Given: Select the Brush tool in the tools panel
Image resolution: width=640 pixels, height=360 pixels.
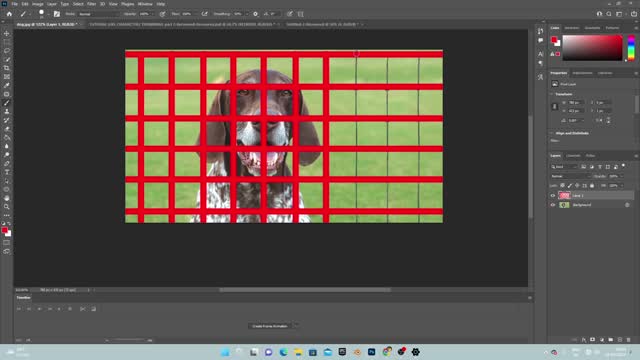Looking at the screenshot, I should [x=7, y=102].
